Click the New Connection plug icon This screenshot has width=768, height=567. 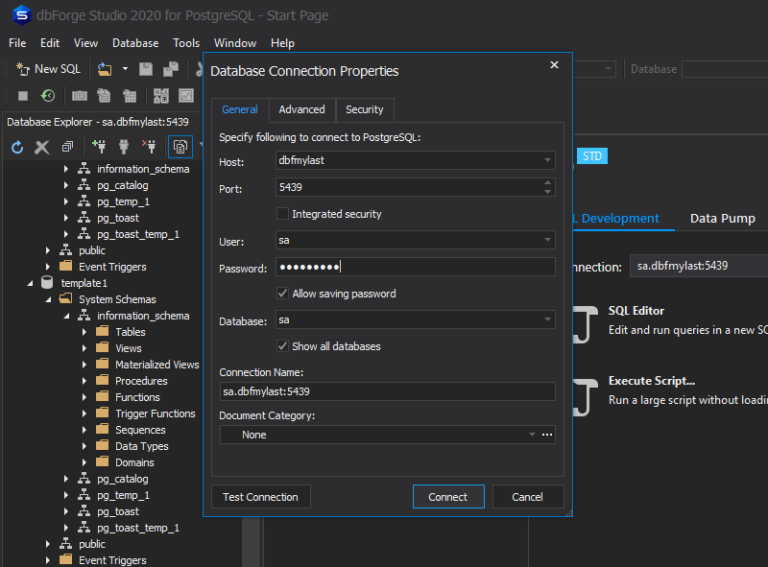click(99, 147)
